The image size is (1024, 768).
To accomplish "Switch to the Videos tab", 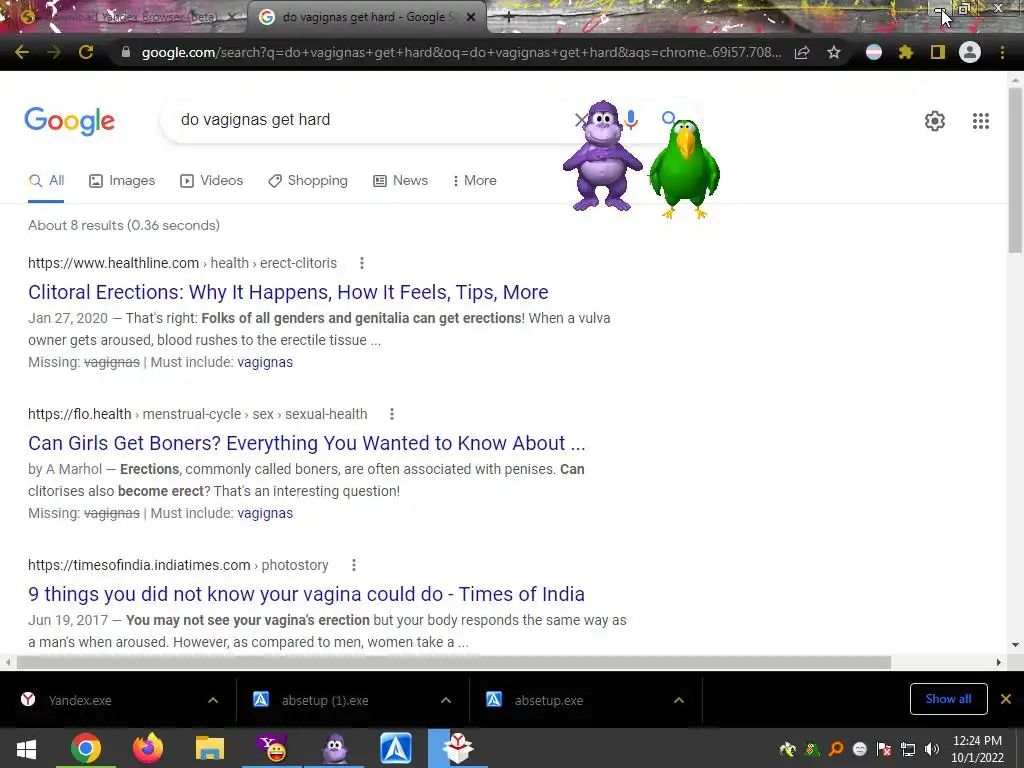I will click(212, 181).
